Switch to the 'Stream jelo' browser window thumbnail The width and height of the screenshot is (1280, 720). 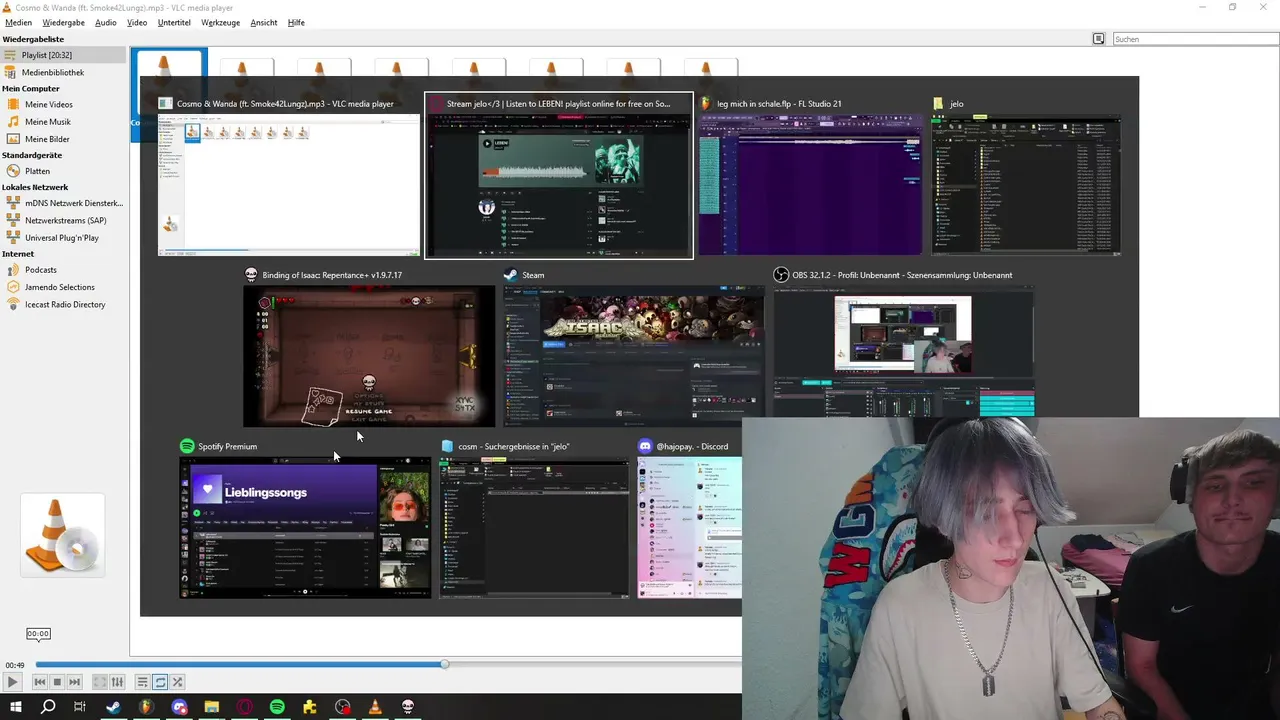point(559,176)
